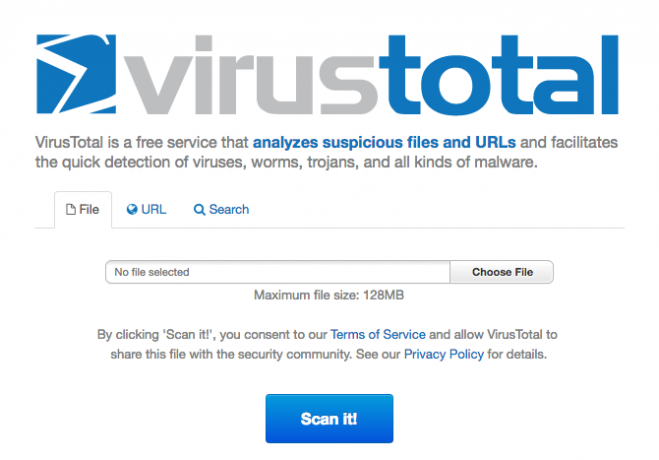This screenshot has height=460, width=659.
Task: Click the Choose File button
Action: click(x=502, y=272)
